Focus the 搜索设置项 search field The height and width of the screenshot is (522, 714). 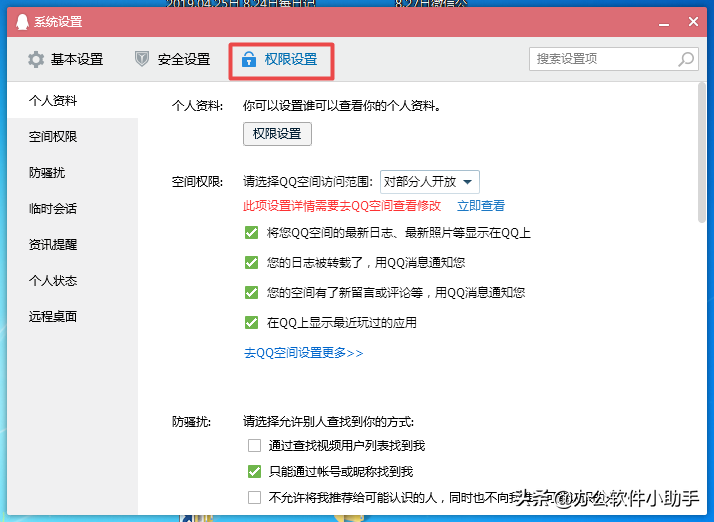click(613, 59)
